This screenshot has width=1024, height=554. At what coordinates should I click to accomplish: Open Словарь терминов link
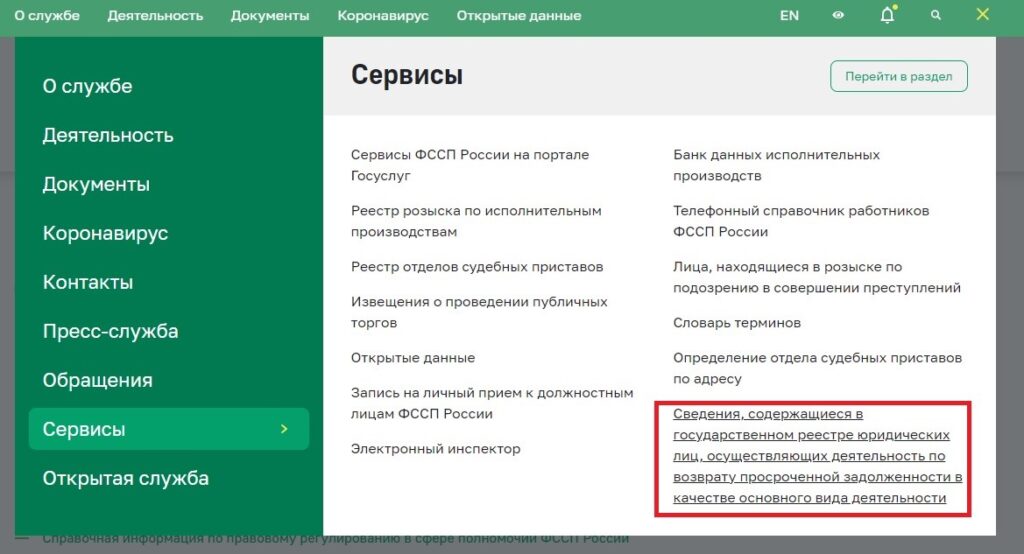tap(736, 323)
